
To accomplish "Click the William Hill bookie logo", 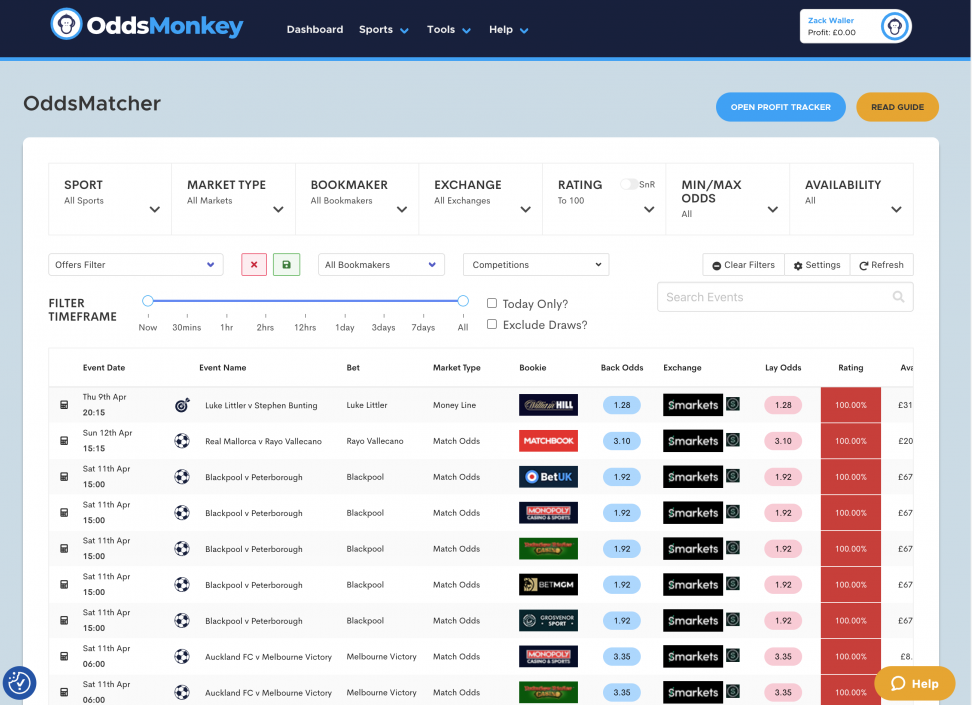I will coord(549,405).
